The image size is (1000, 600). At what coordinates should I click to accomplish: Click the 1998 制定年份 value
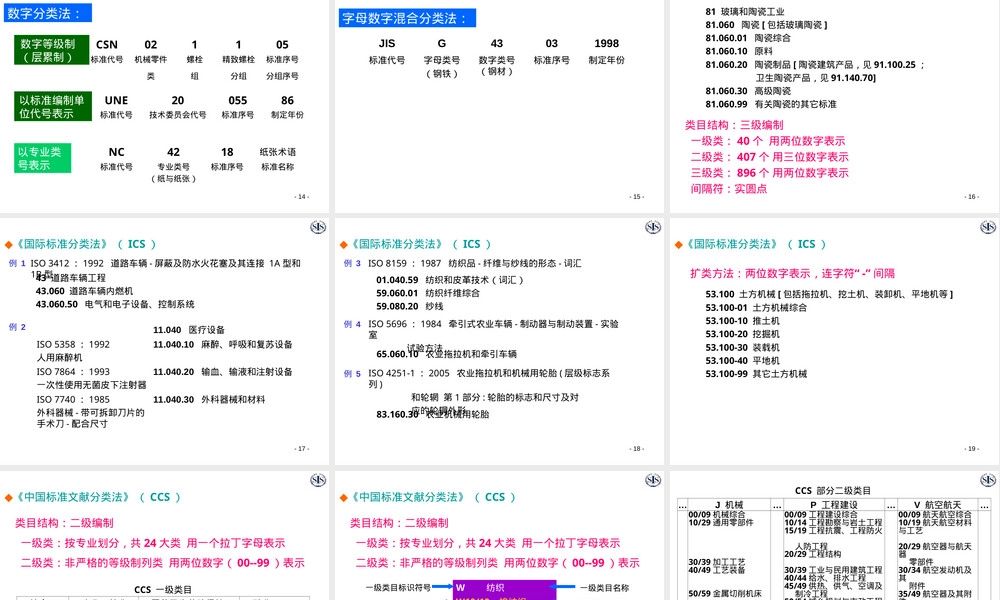tap(607, 43)
